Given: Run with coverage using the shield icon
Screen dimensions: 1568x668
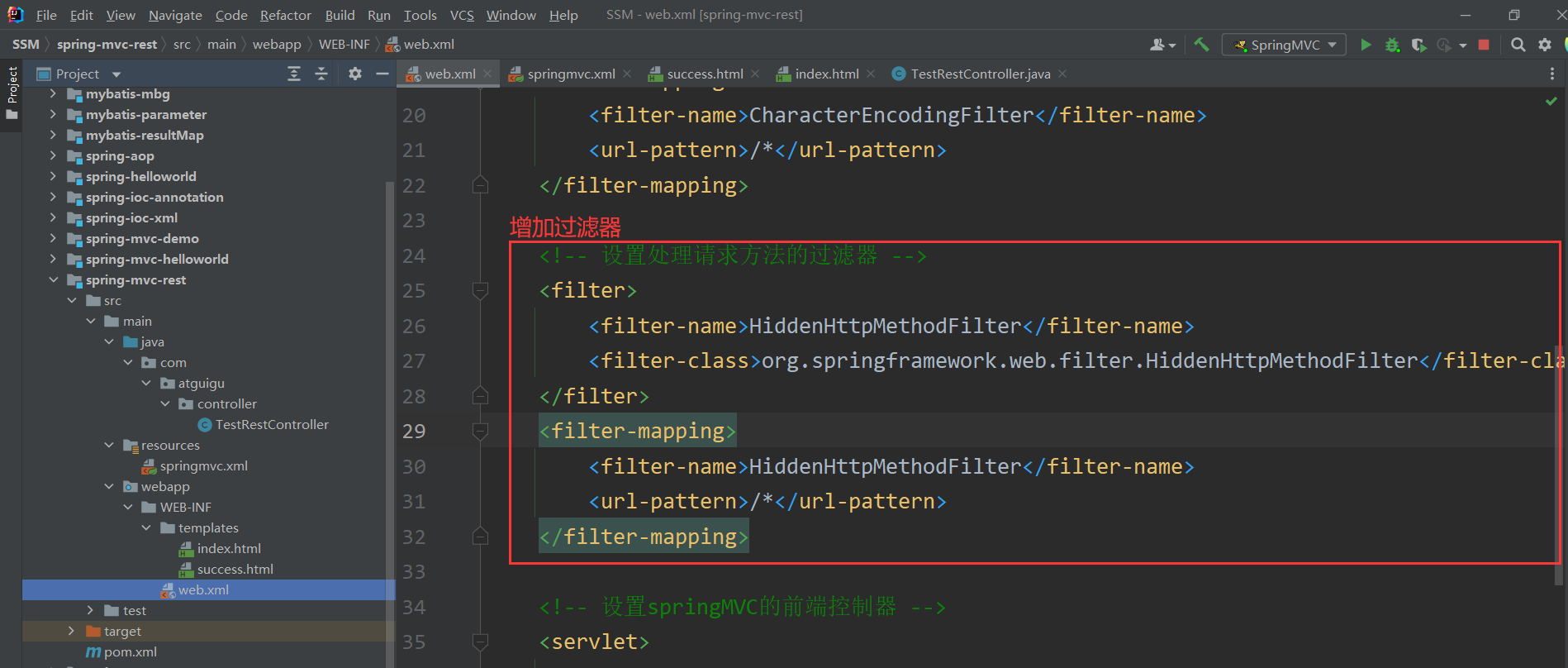Looking at the screenshot, I should 1418,45.
